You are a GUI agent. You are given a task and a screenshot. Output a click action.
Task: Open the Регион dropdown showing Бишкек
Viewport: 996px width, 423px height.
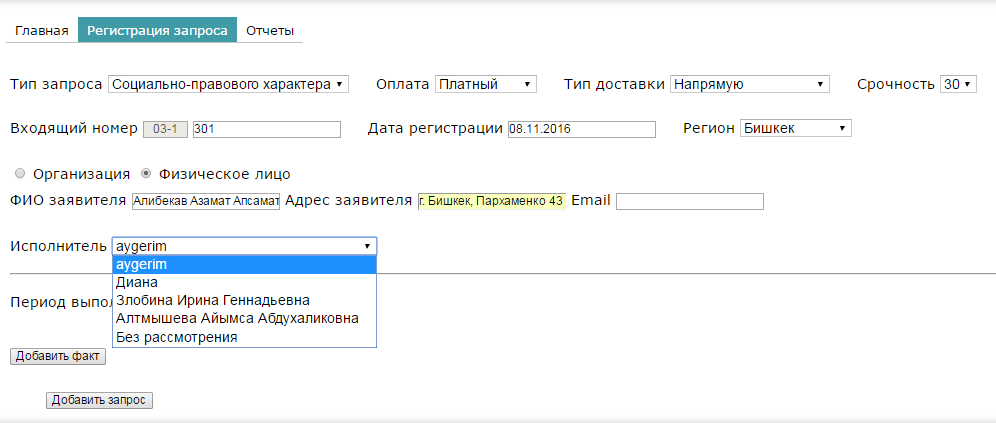click(x=796, y=129)
